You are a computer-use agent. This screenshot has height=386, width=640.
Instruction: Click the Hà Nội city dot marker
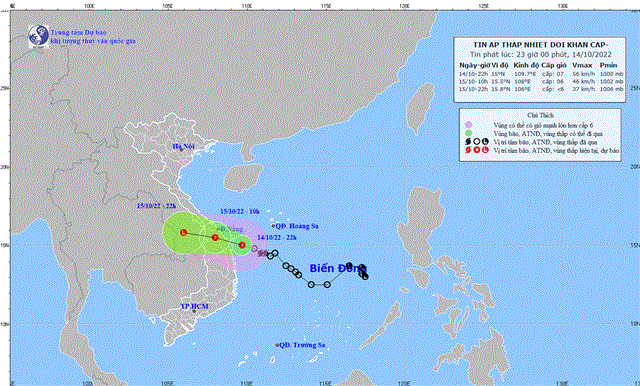(x=182, y=150)
